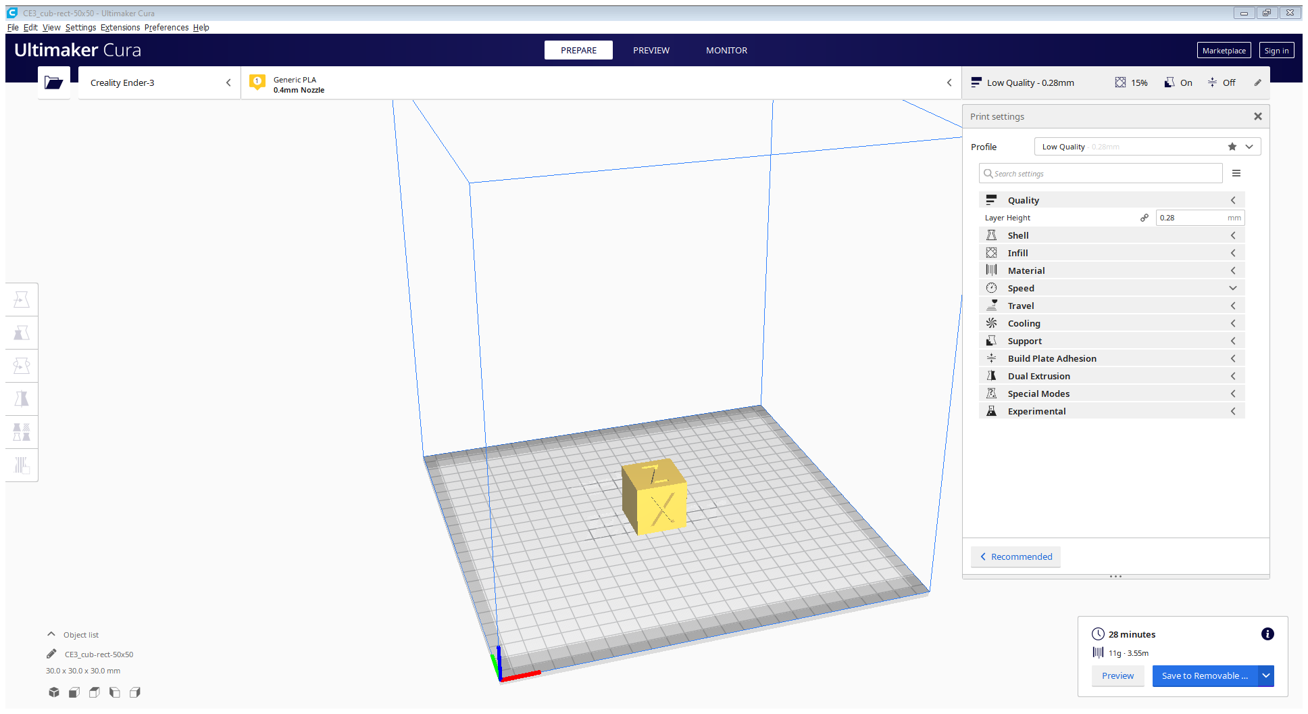Expand the Cooling settings category
The image size is (1308, 714).
1112,324
